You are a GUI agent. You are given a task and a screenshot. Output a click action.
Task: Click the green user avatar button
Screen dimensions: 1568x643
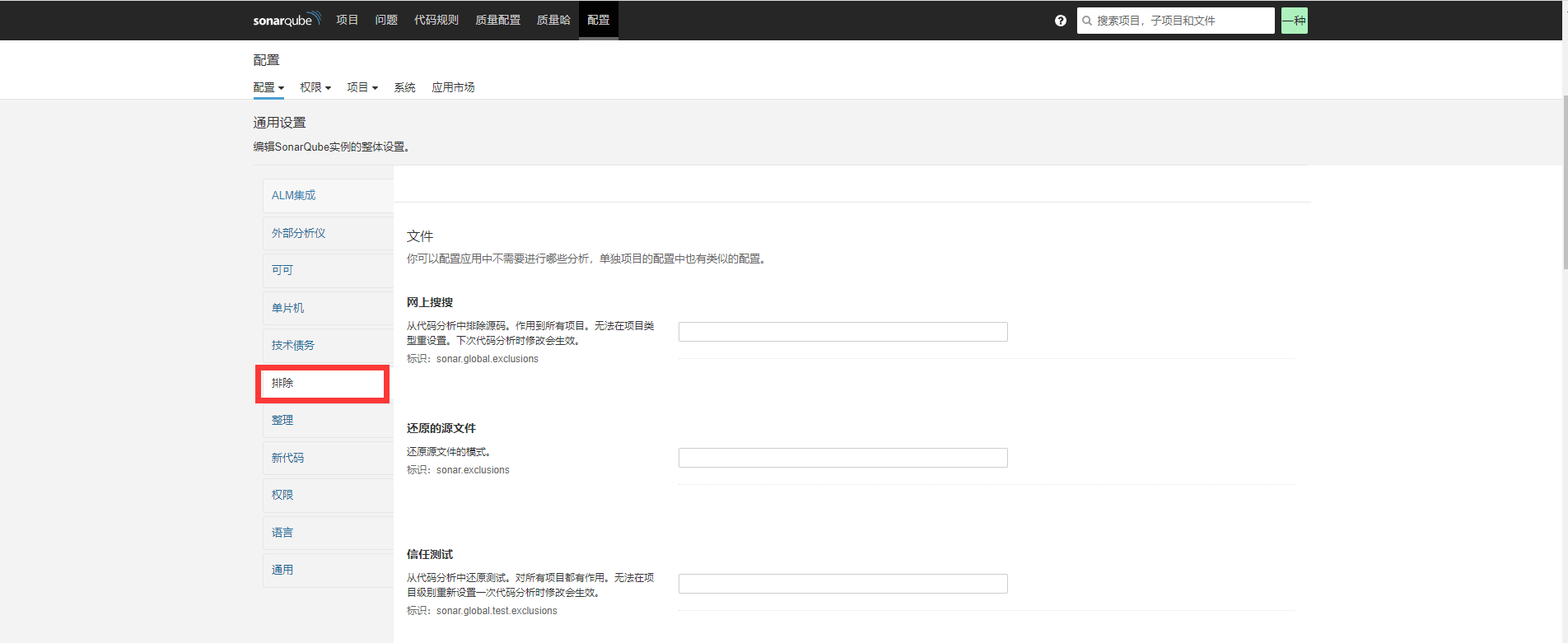coord(1295,21)
